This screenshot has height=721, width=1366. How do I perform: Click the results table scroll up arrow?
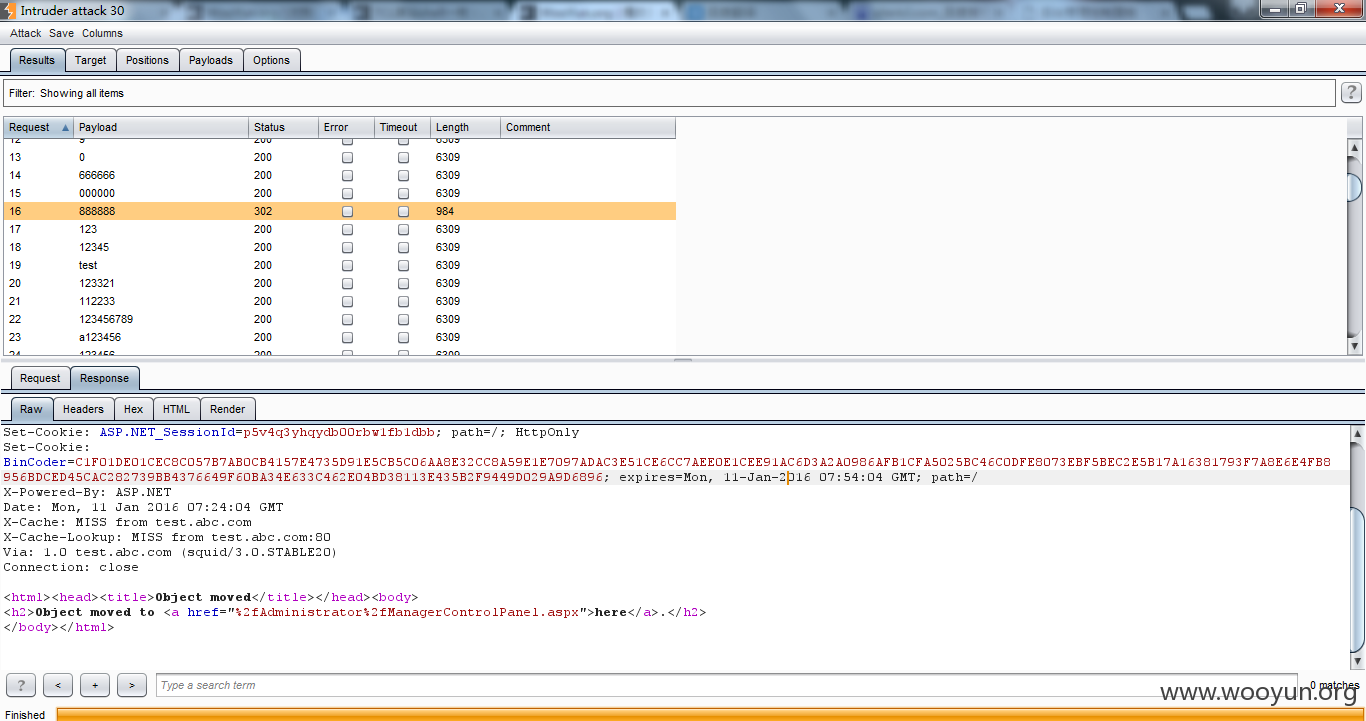click(x=1355, y=147)
